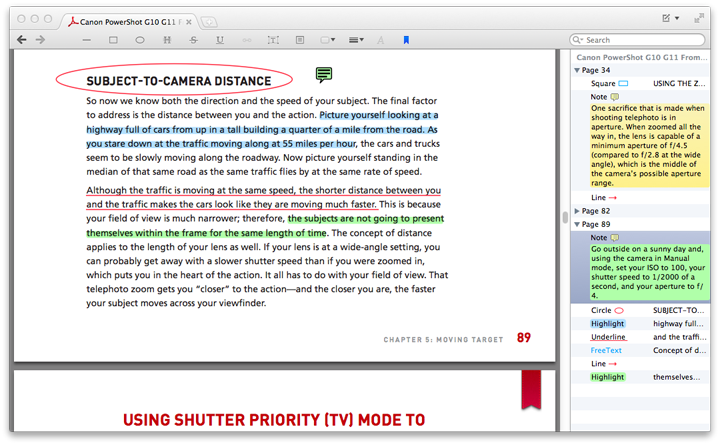
Task: Click the link tool icon
Action: point(247,40)
